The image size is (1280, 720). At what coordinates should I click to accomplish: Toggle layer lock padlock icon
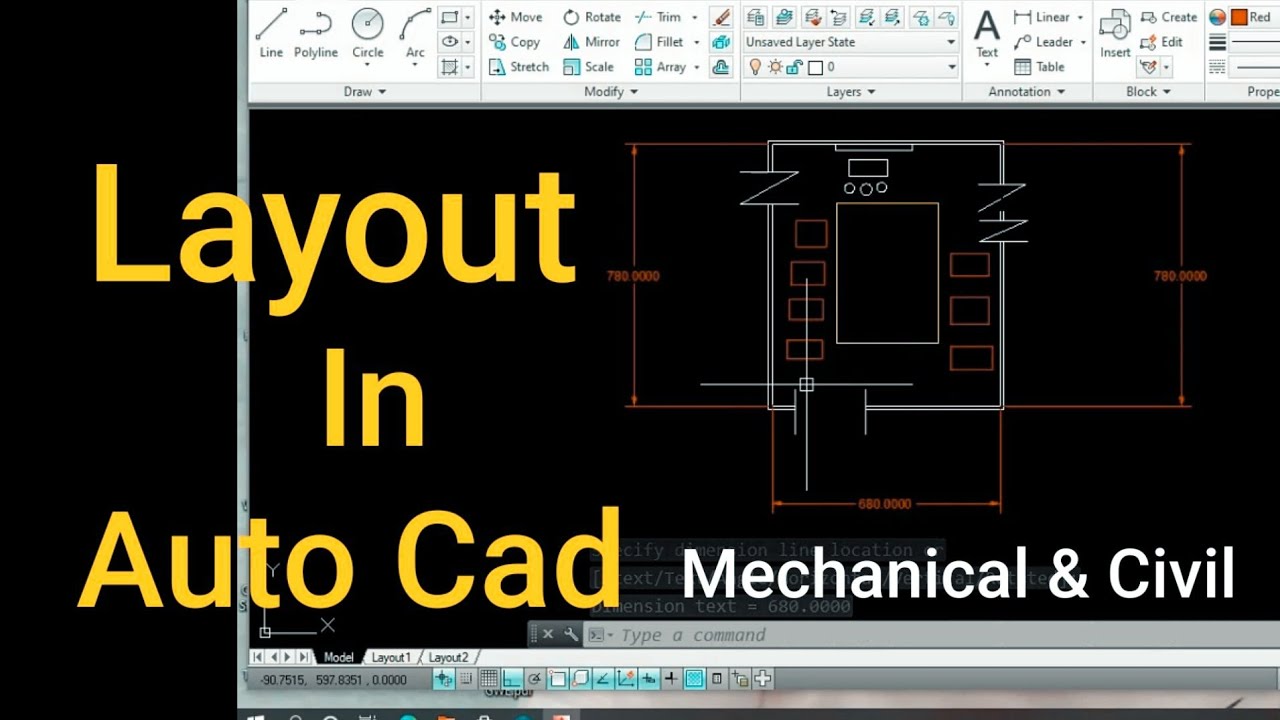[794, 67]
